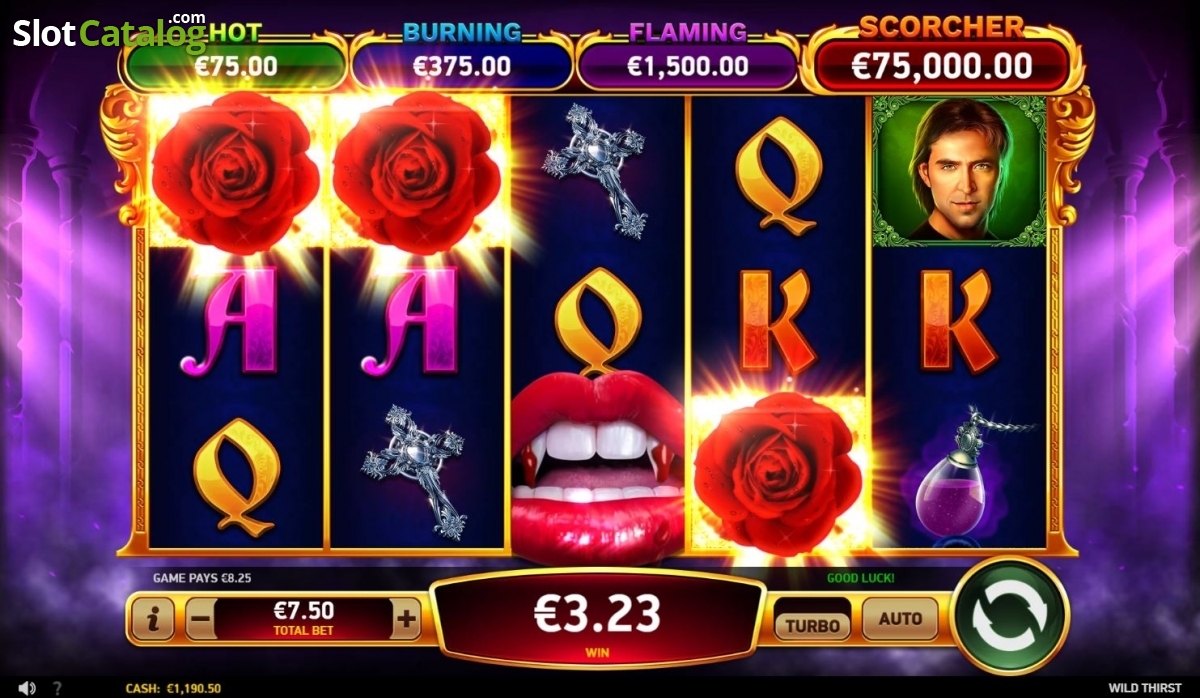Select the SCORCHER jackpot €75,000.00 panel

(x=941, y=65)
